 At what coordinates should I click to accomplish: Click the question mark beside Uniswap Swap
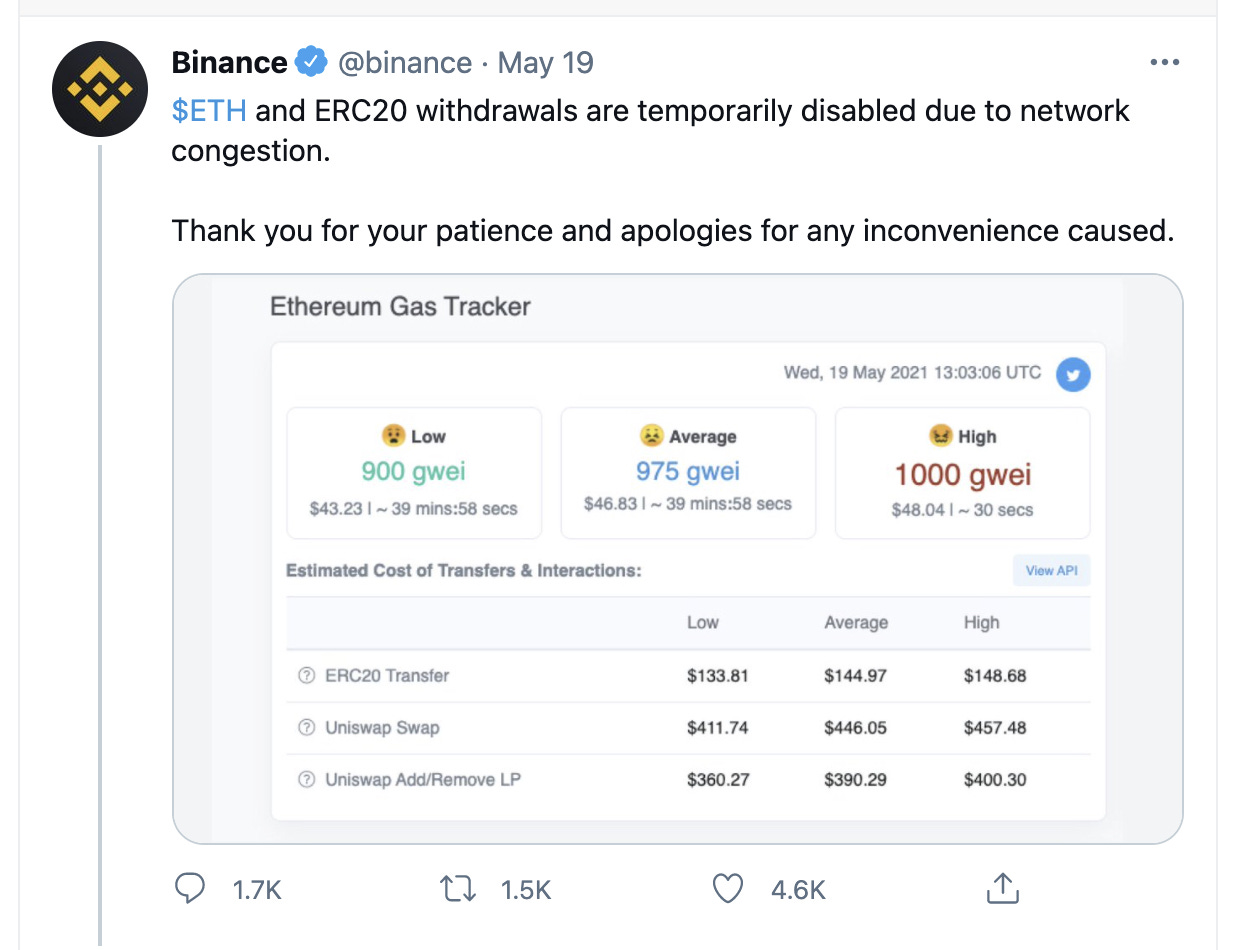(307, 728)
